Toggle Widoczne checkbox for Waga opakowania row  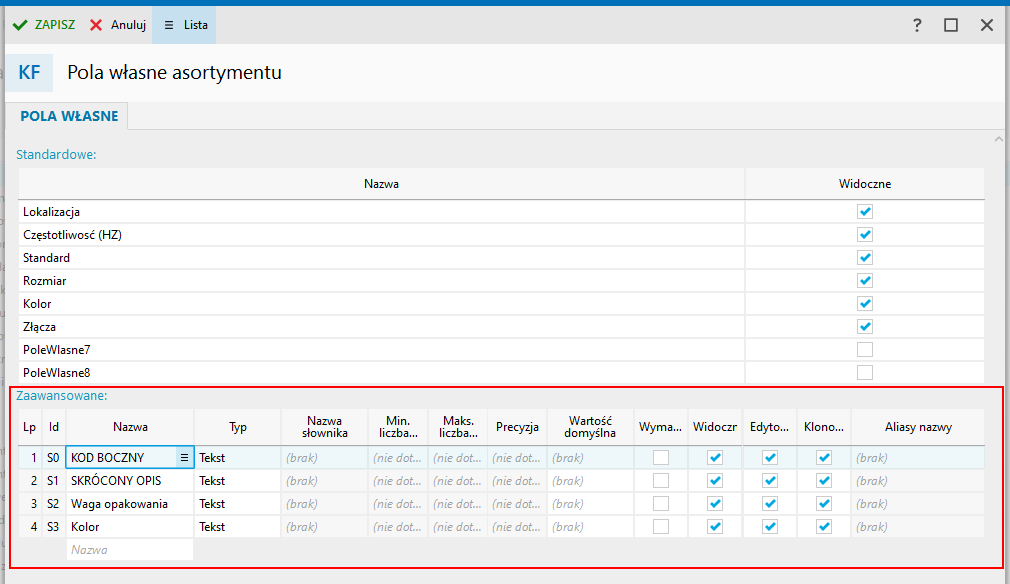click(715, 504)
